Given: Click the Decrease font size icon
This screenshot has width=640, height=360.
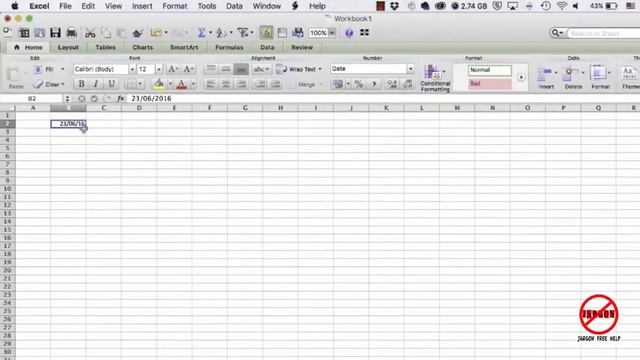Looking at the screenshot, I should [188, 69].
